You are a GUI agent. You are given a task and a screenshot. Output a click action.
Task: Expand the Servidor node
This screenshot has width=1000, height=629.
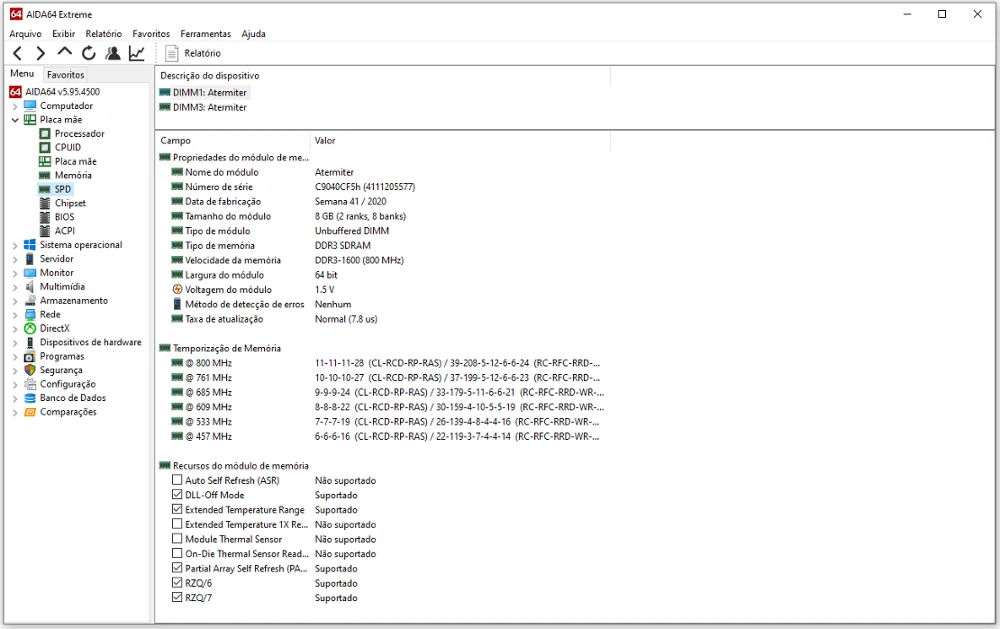click(x=15, y=260)
